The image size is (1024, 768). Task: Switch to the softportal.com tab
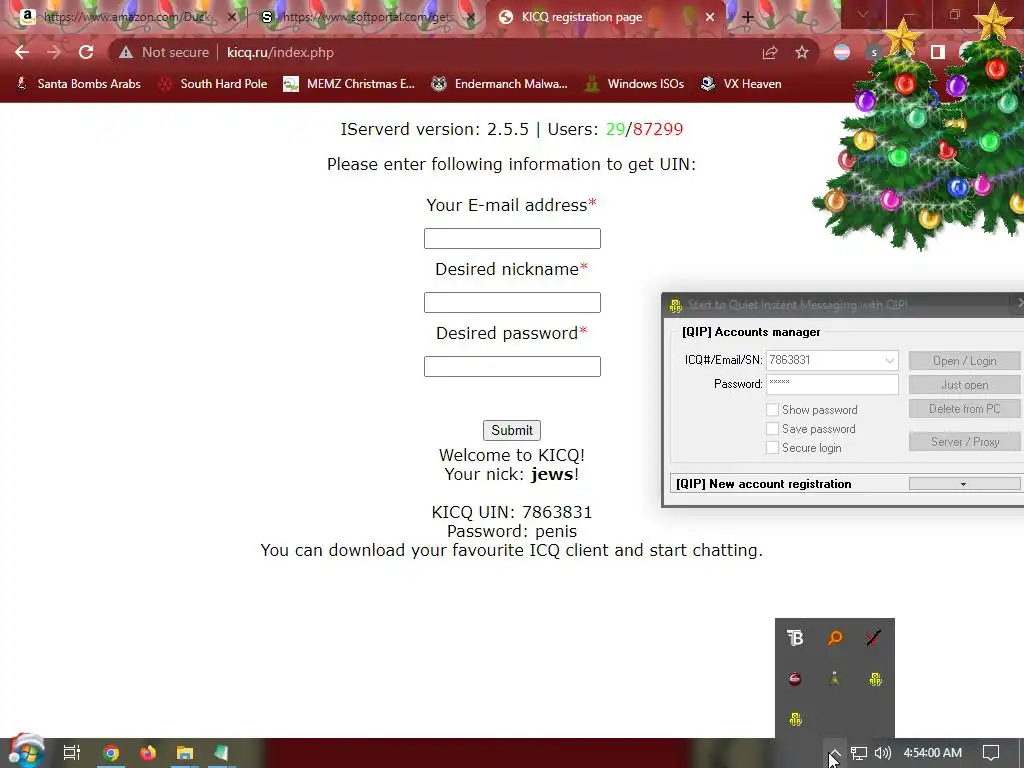click(366, 18)
